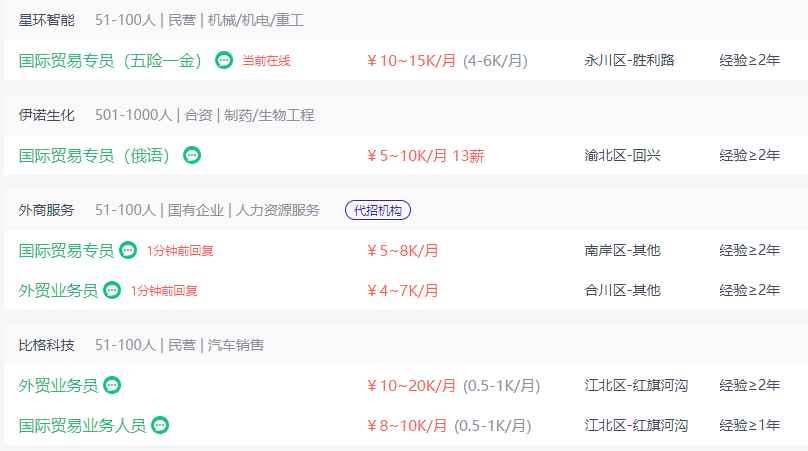Click salary ¥5~10K/月 13薪

[426, 156]
